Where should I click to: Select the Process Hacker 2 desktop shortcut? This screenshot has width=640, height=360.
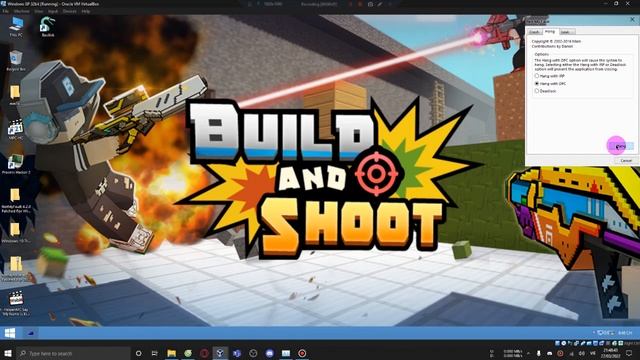click(x=16, y=164)
